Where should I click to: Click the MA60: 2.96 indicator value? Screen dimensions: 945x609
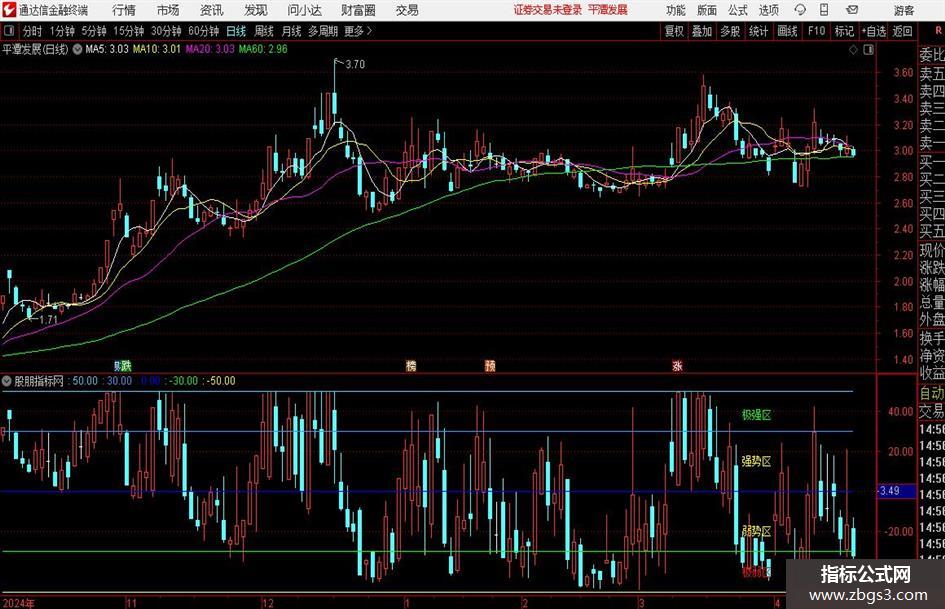(263, 49)
